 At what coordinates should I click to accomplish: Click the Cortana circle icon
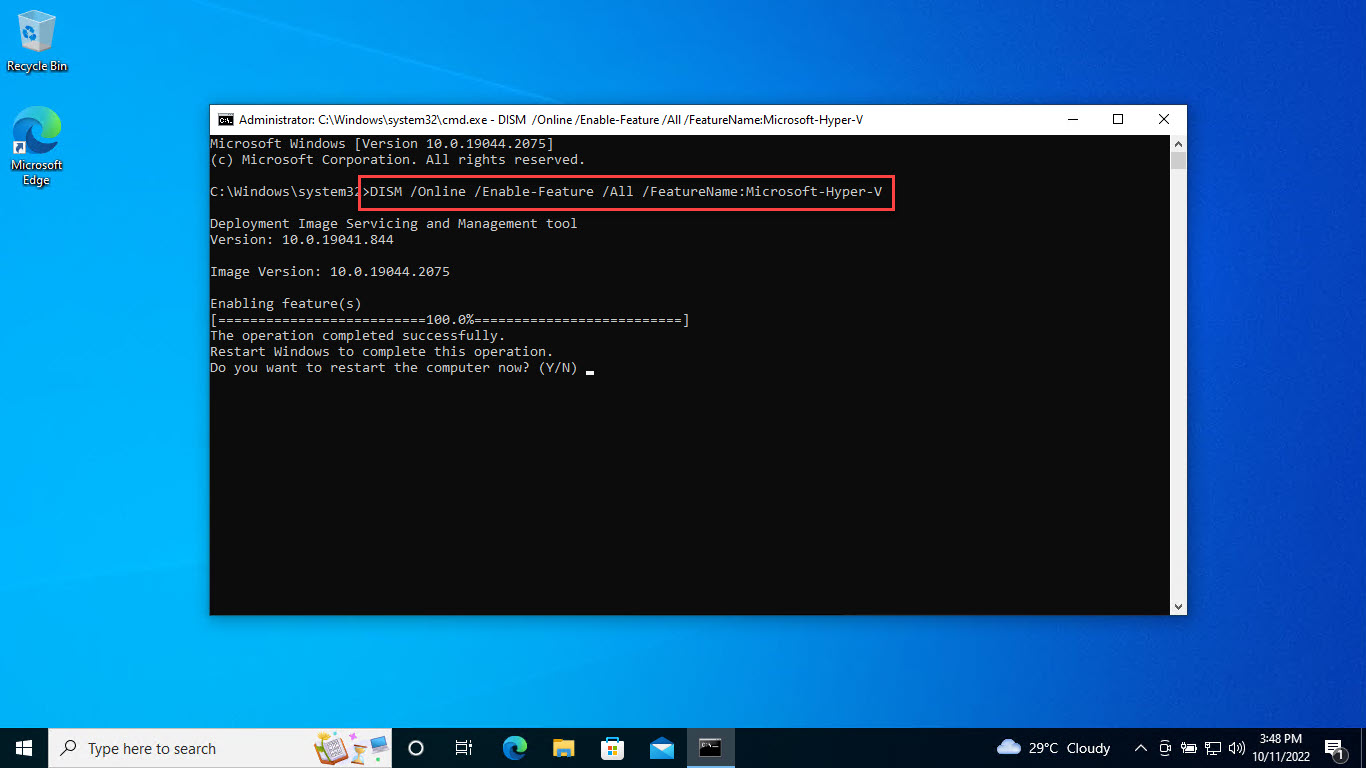[x=416, y=748]
